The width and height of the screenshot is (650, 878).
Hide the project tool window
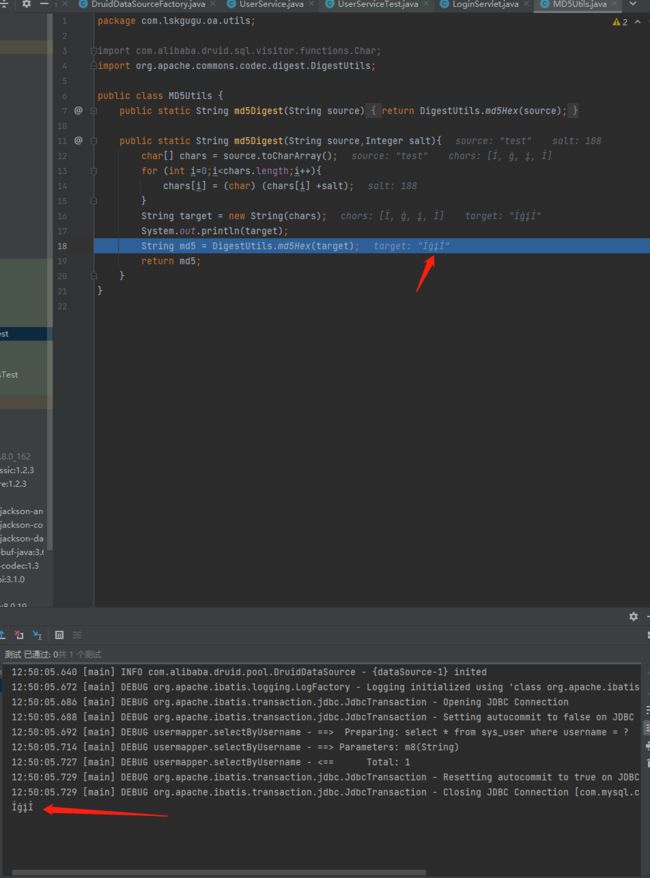click(x=44, y=4)
